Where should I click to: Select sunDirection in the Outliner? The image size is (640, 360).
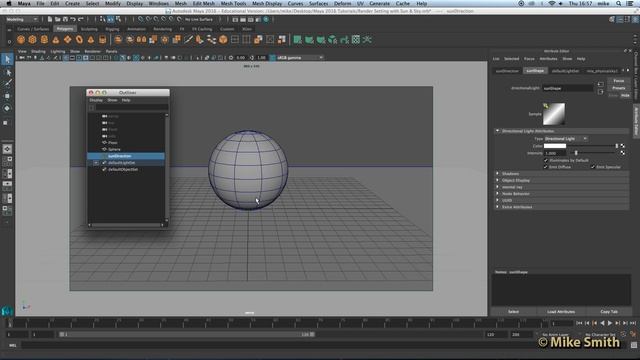(126, 156)
